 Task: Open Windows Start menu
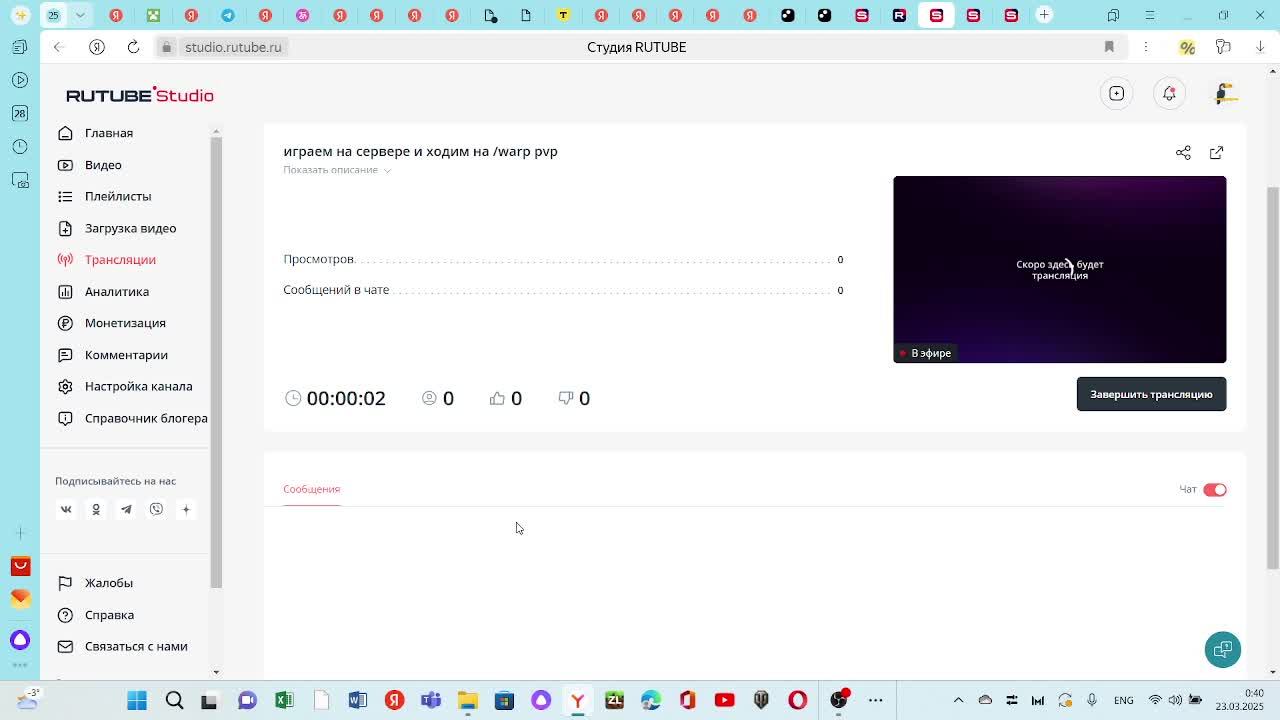pos(137,700)
